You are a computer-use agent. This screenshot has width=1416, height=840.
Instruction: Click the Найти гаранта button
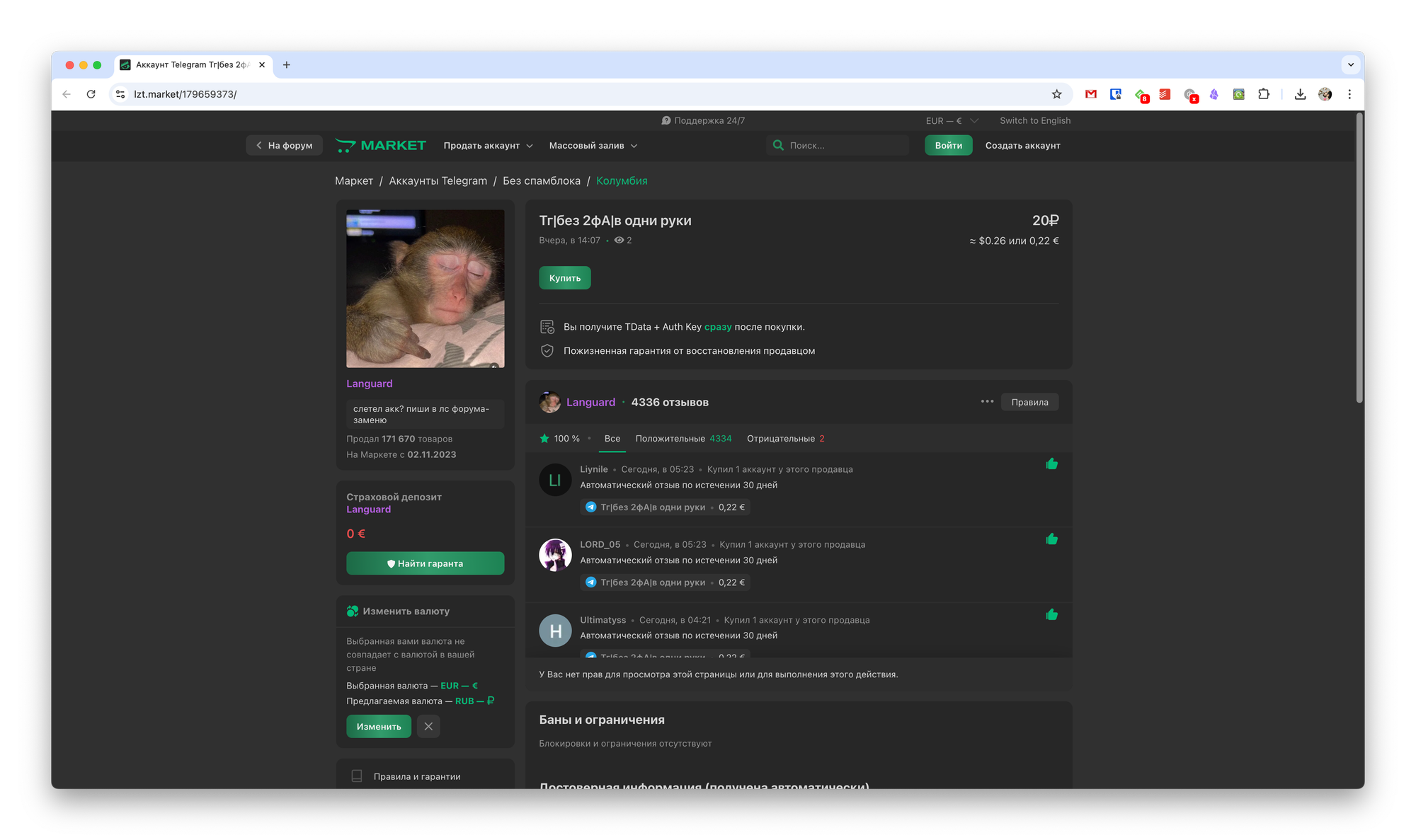(425, 563)
